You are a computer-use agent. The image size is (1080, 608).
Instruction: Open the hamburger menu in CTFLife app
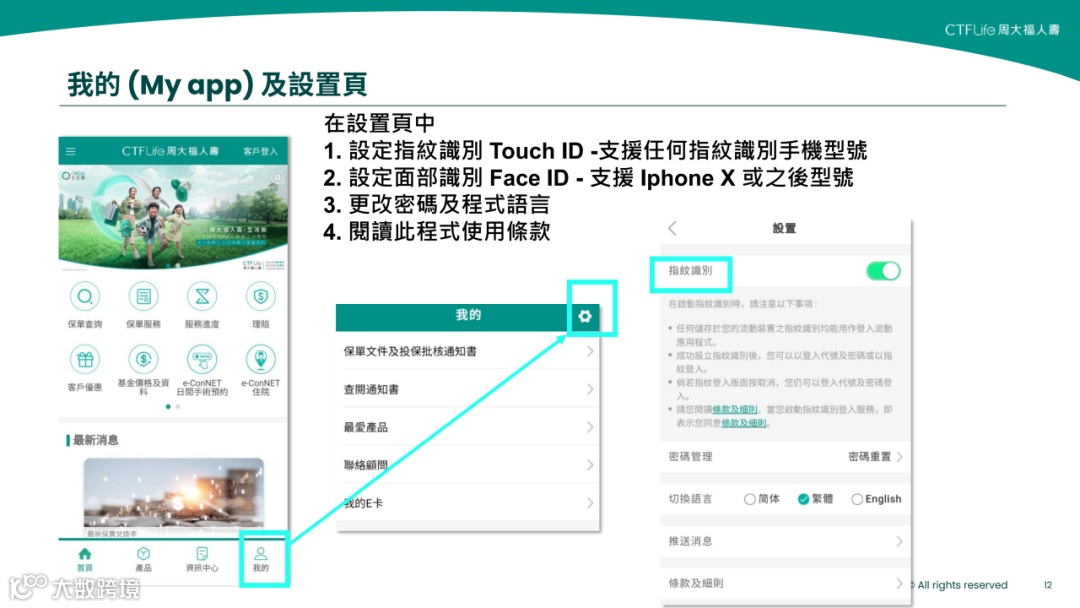click(71, 151)
